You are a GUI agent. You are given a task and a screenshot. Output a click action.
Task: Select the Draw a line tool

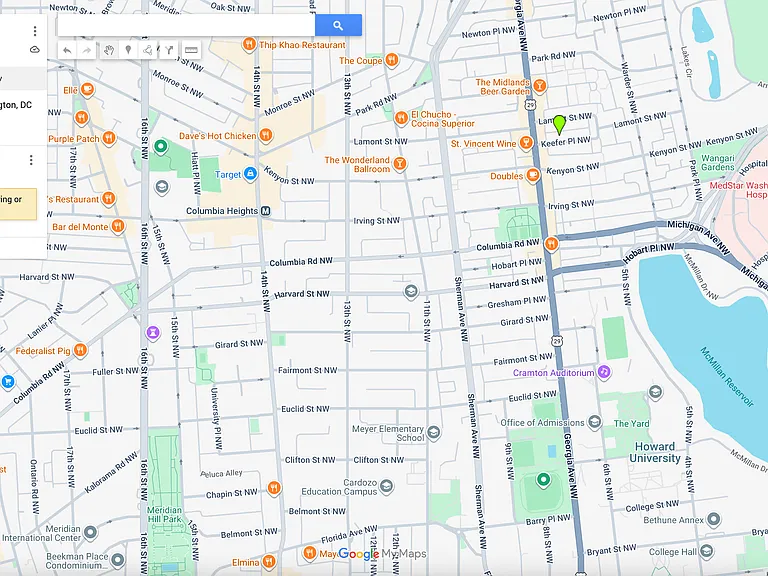(147, 50)
